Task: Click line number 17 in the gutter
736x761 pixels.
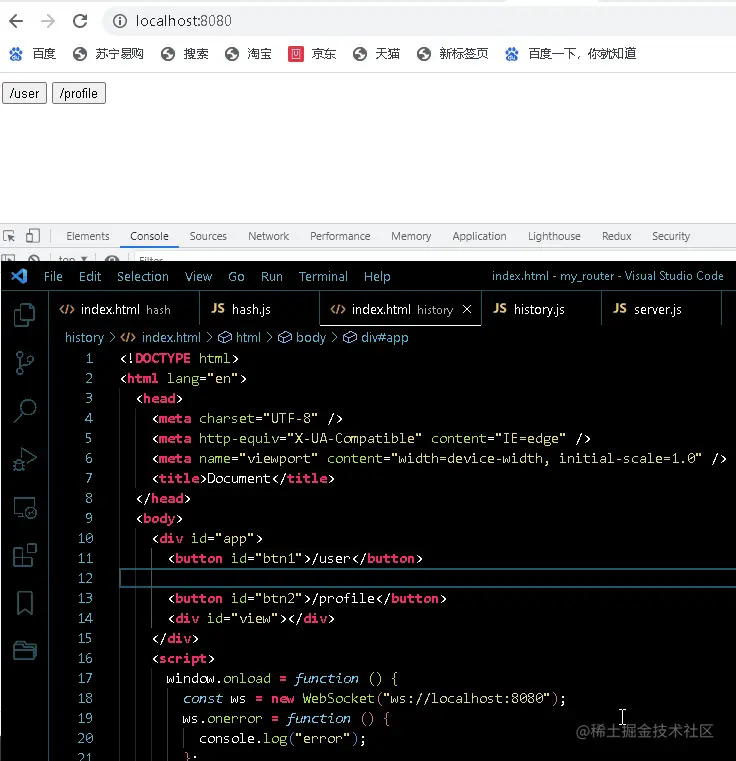Action: (85, 678)
